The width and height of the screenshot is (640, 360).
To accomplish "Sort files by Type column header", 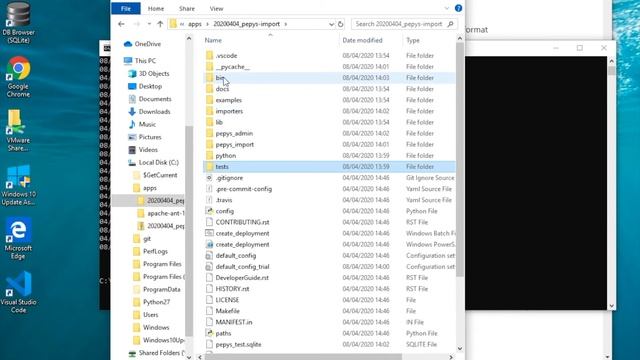I will pos(429,40).
